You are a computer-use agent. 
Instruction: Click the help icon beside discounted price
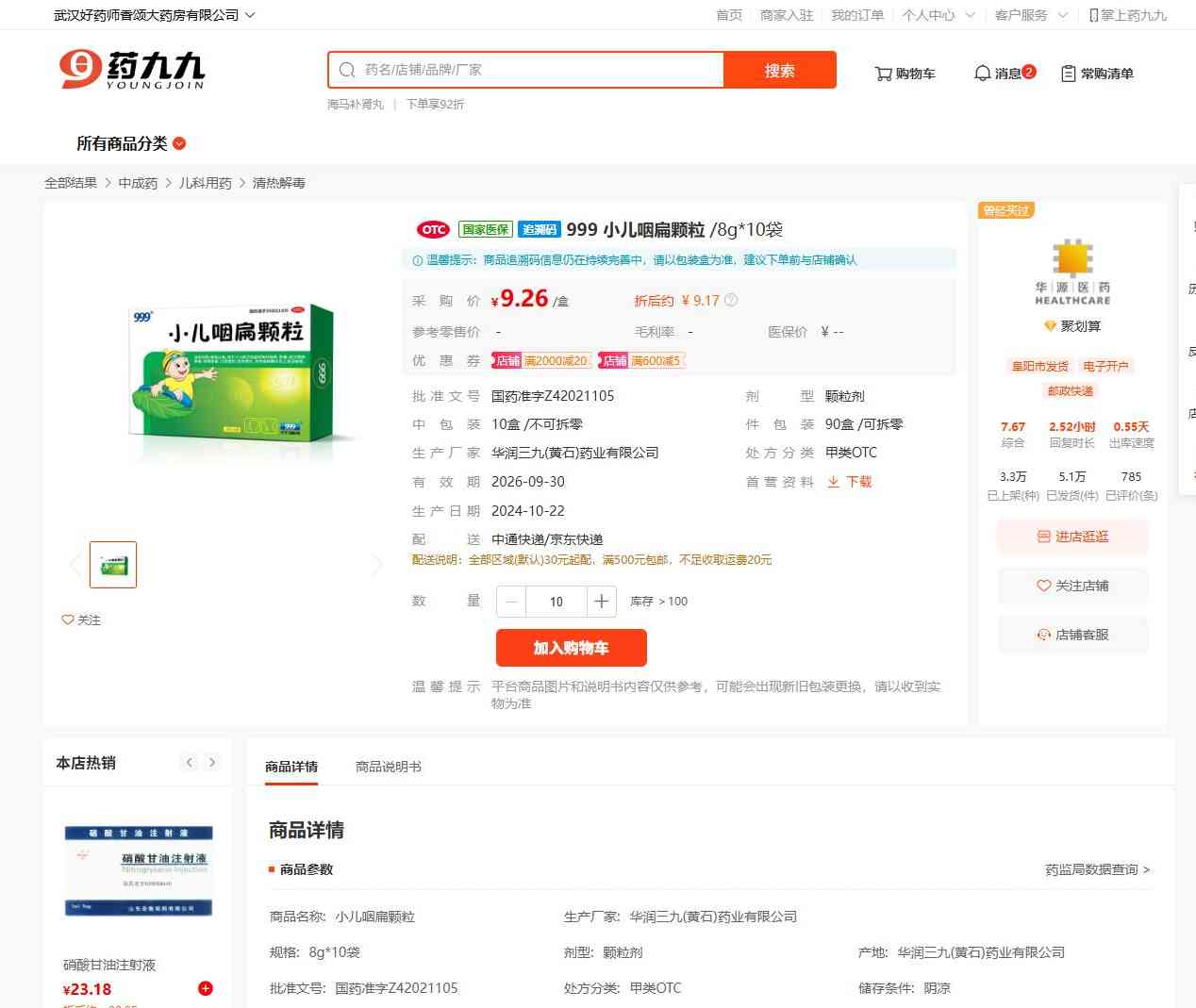pyautogui.click(x=731, y=301)
